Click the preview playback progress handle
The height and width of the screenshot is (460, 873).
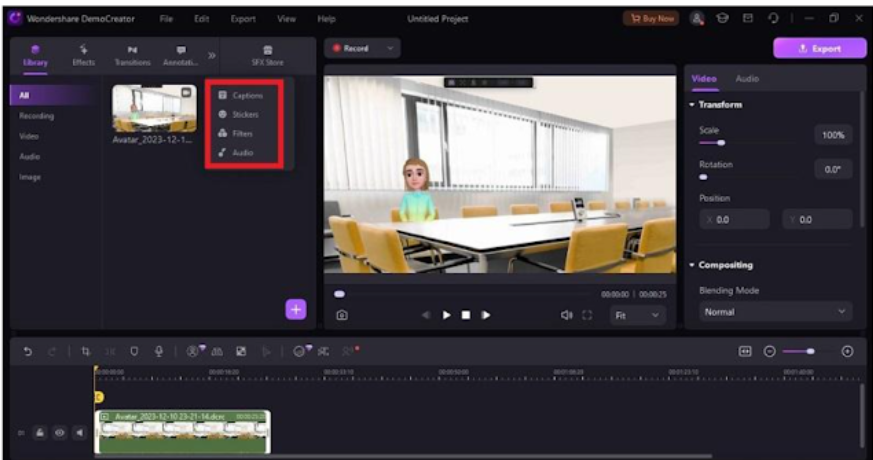[339, 294]
